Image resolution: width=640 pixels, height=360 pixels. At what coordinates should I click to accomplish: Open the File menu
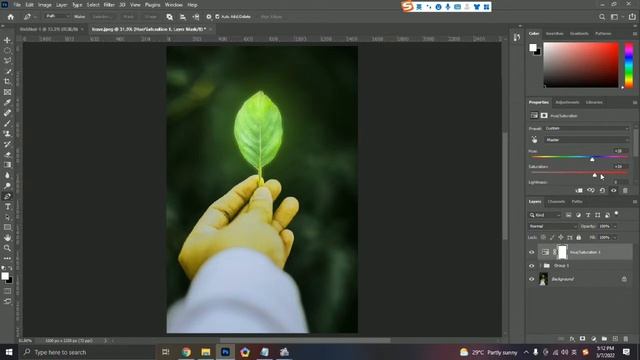17,5
